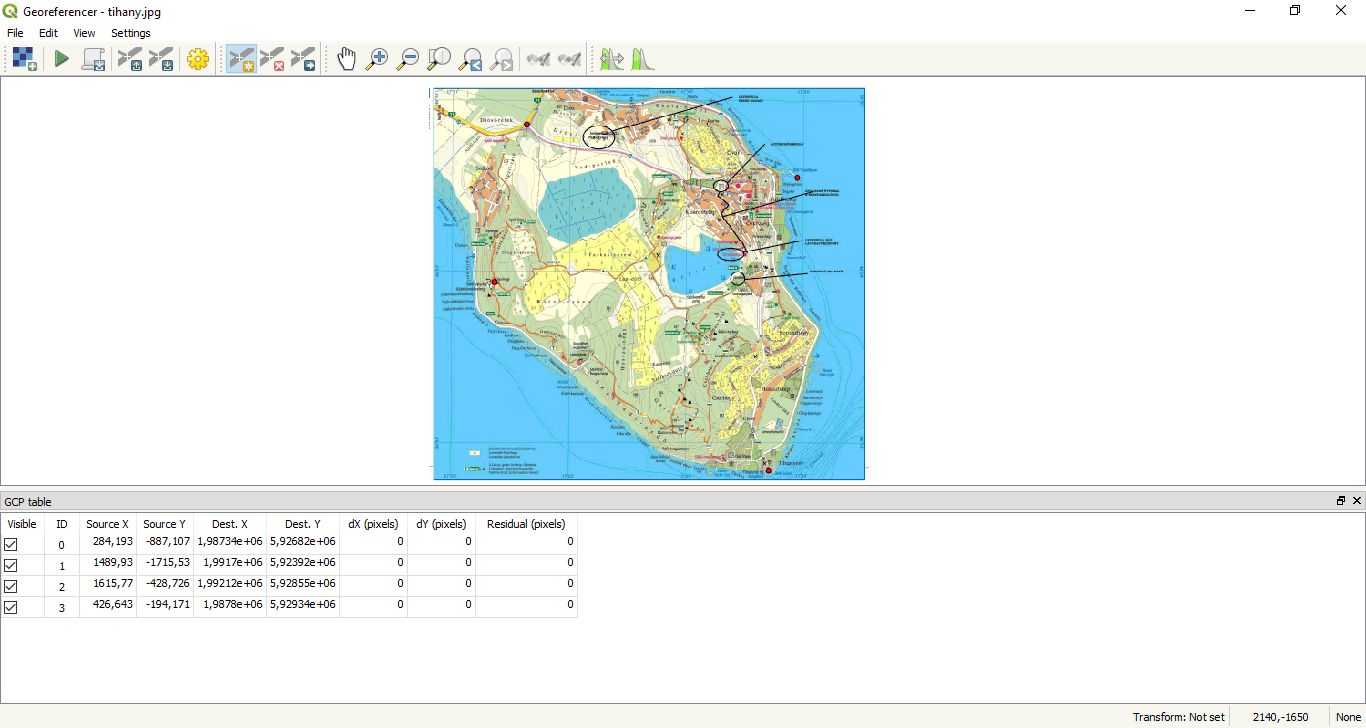The image size is (1366, 728).
Task: Click Save GCP Points As icon
Action: pyautogui.click(x=161, y=59)
